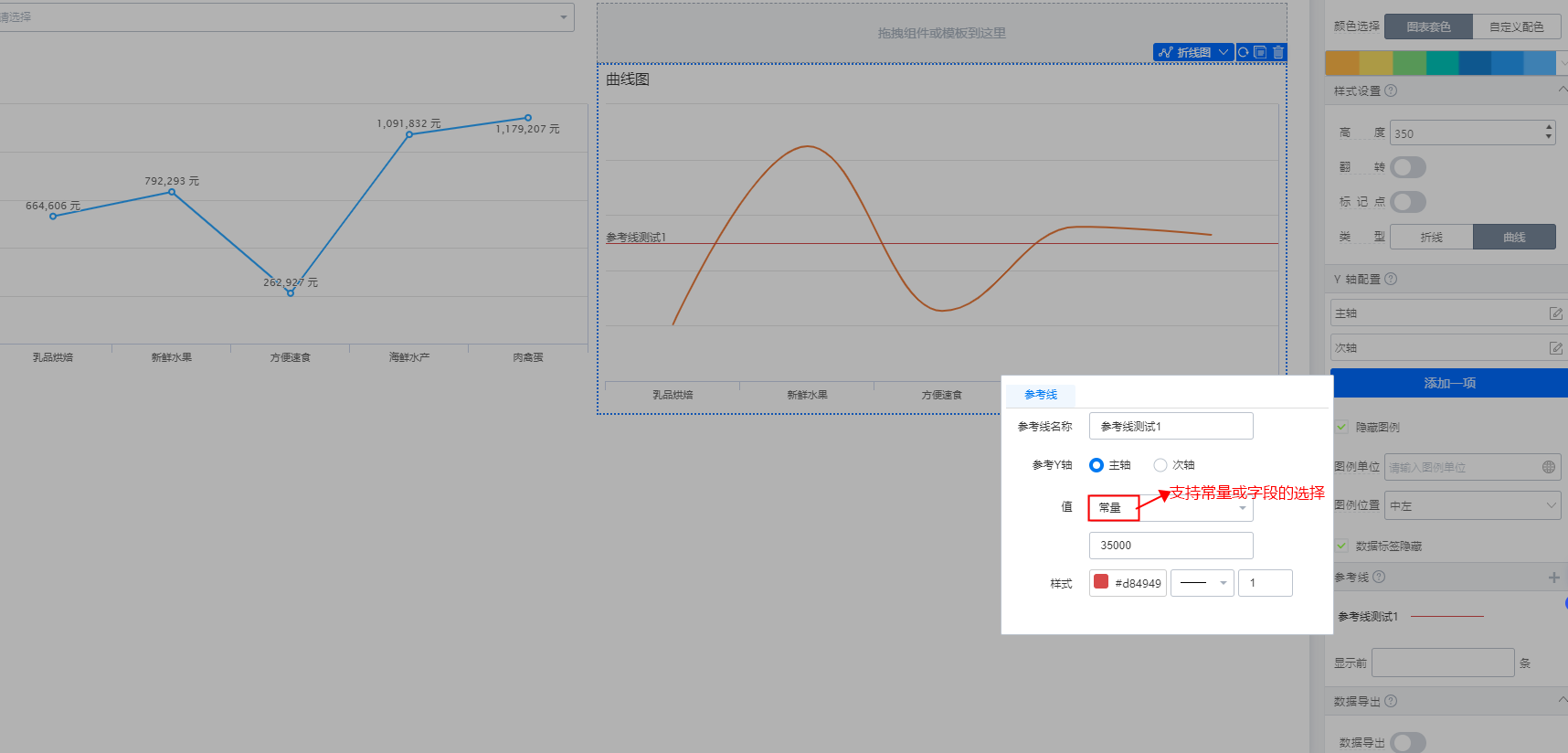The width and height of the screenshot is (1568, 753).
Task: Click the 1,179,207 元 data label
Action: (x=527, y=129)
